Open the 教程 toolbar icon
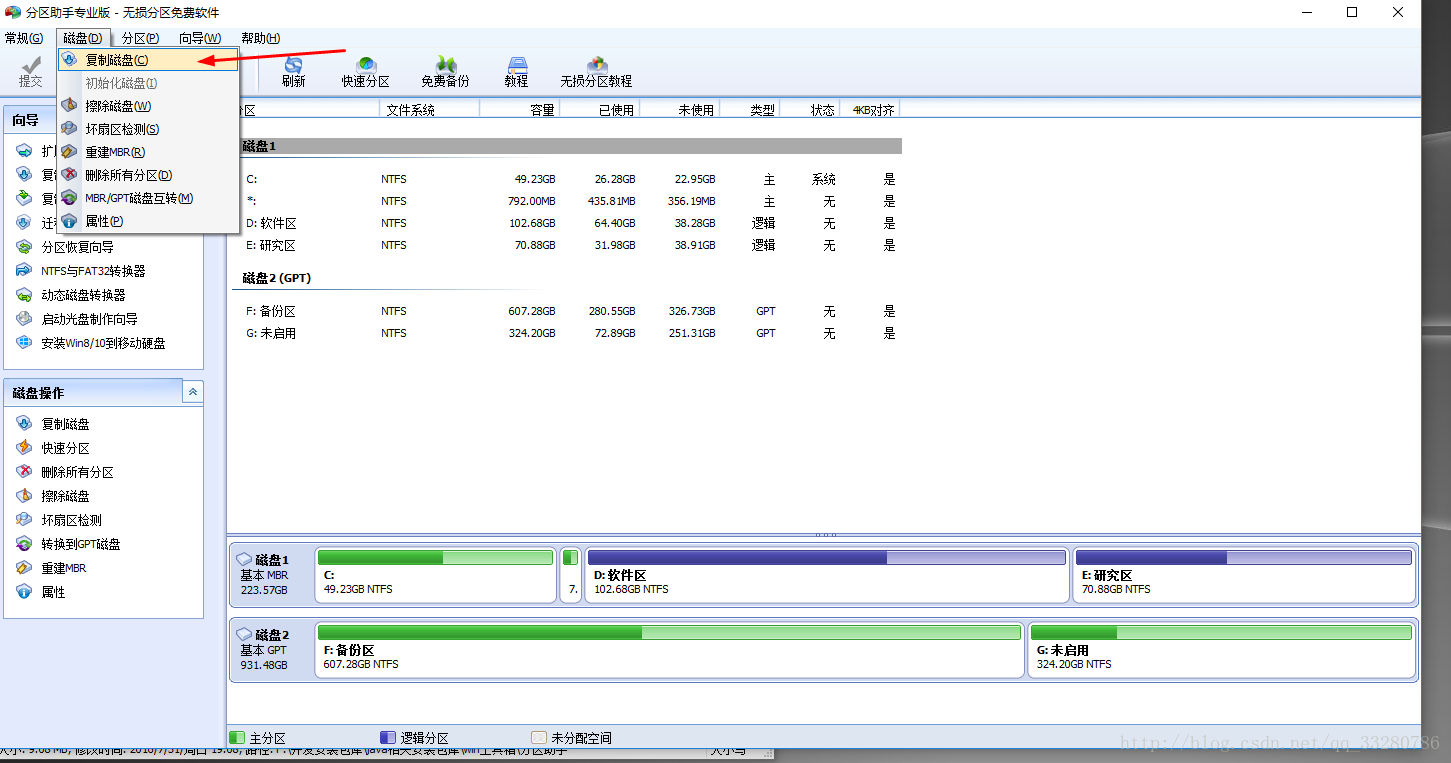 [x=516, y=72]
